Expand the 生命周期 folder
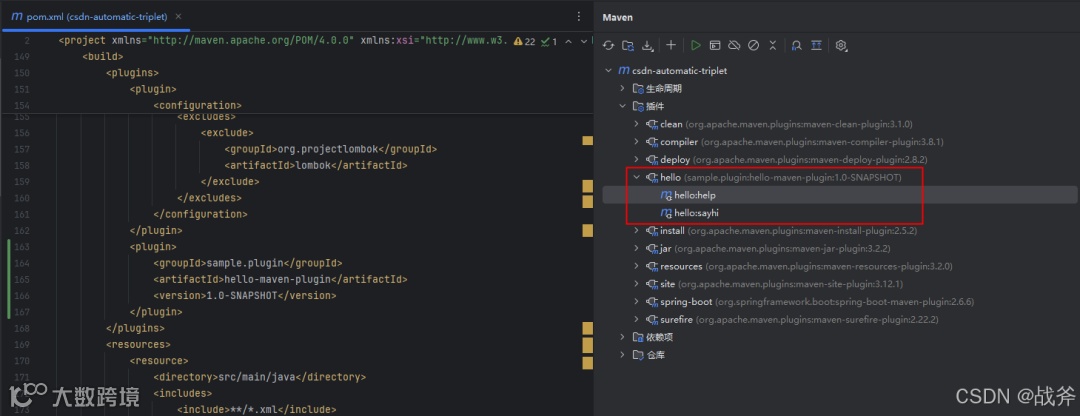 (622, 89)
